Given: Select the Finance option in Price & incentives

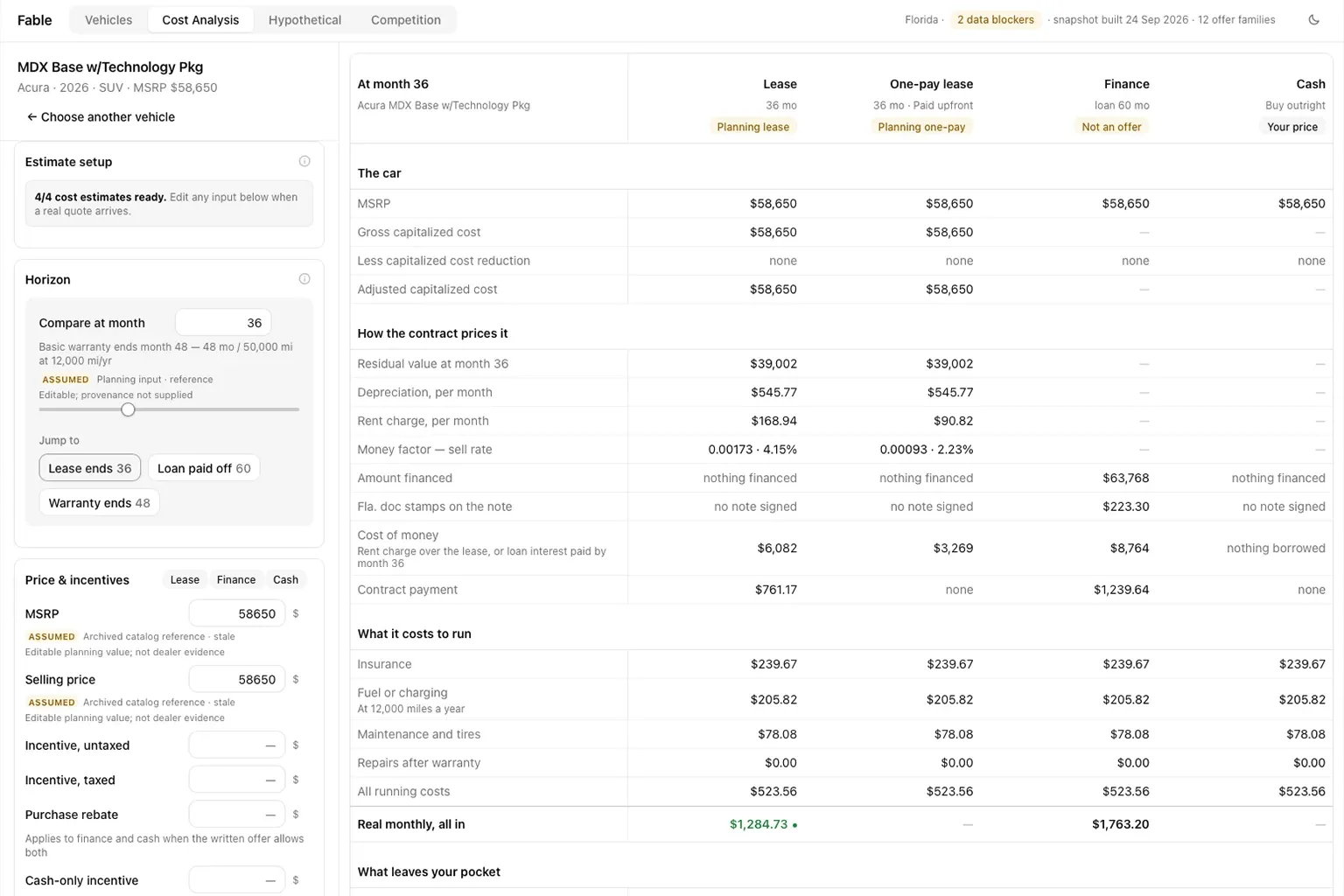Looking at the screenshot, I should point(236,579).
